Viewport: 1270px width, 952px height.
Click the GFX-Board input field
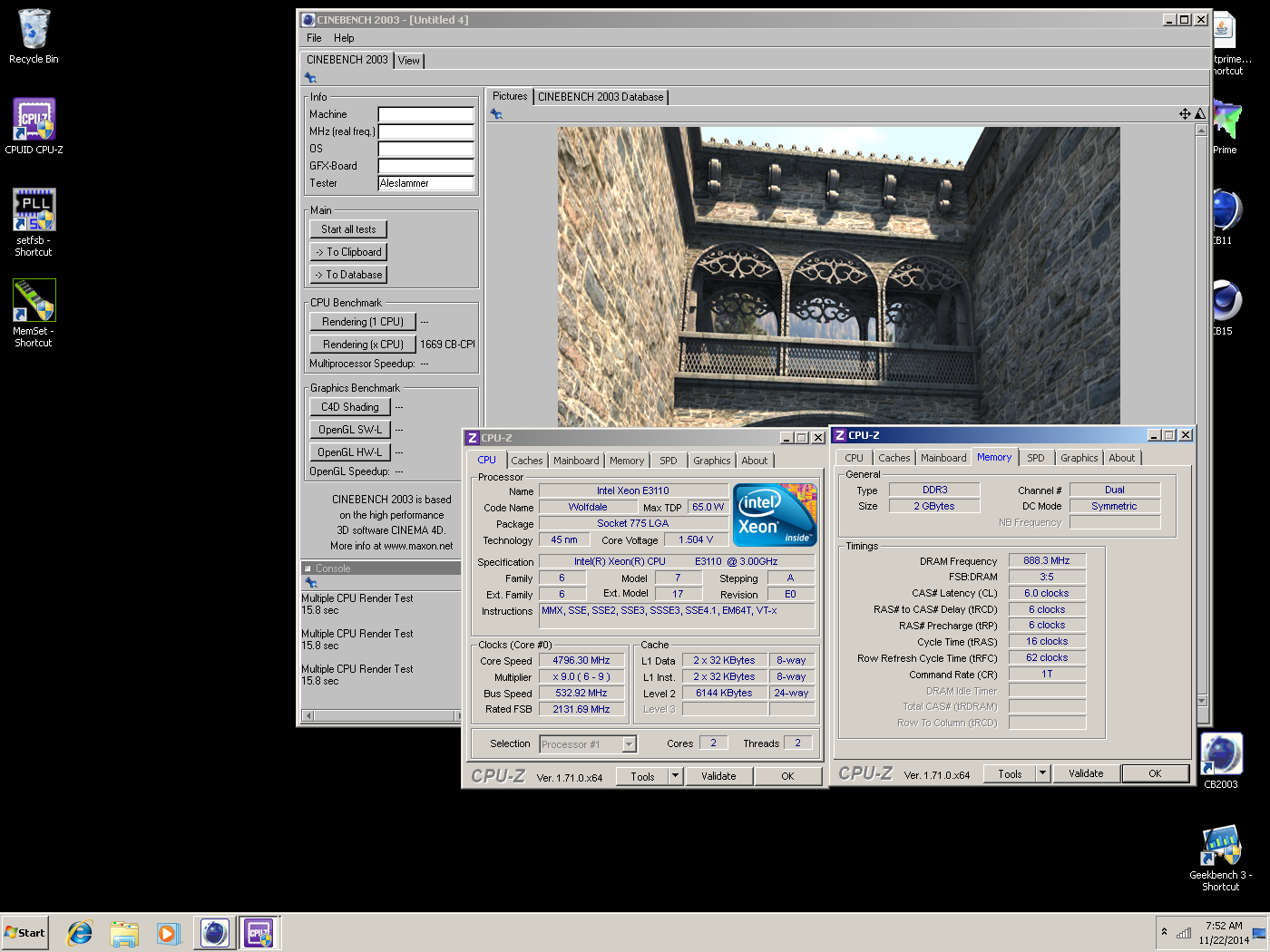coord(425,166)
